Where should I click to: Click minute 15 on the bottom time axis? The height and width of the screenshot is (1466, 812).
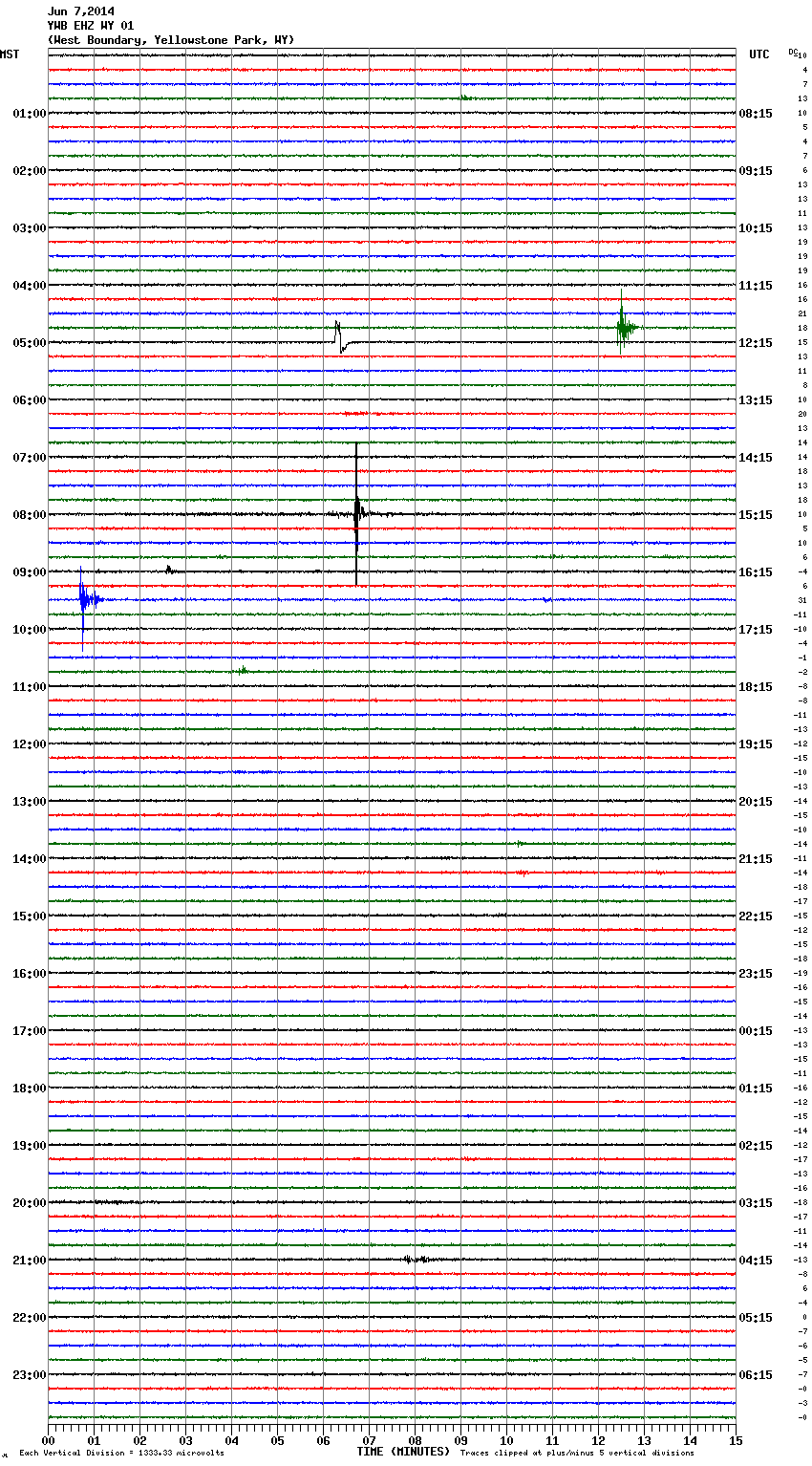coord(736,1440)
